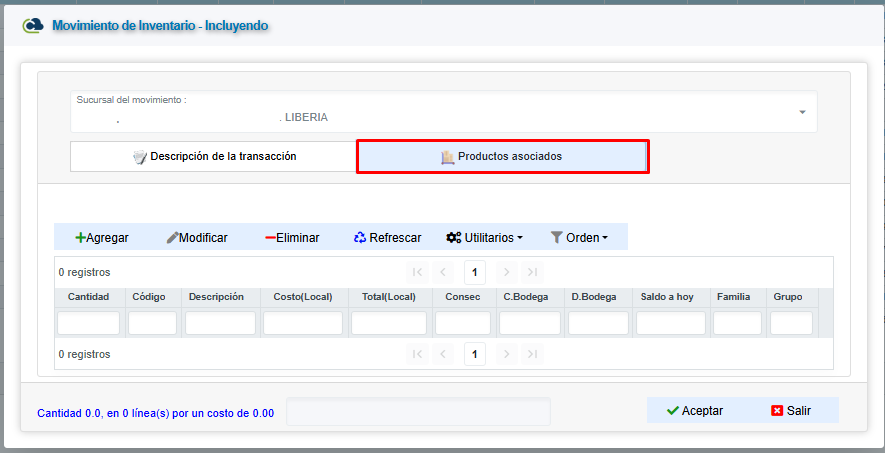Click the Utilitarios gears icon
Viewport: 885px width, 453px height.
click(x=454, y=238)
